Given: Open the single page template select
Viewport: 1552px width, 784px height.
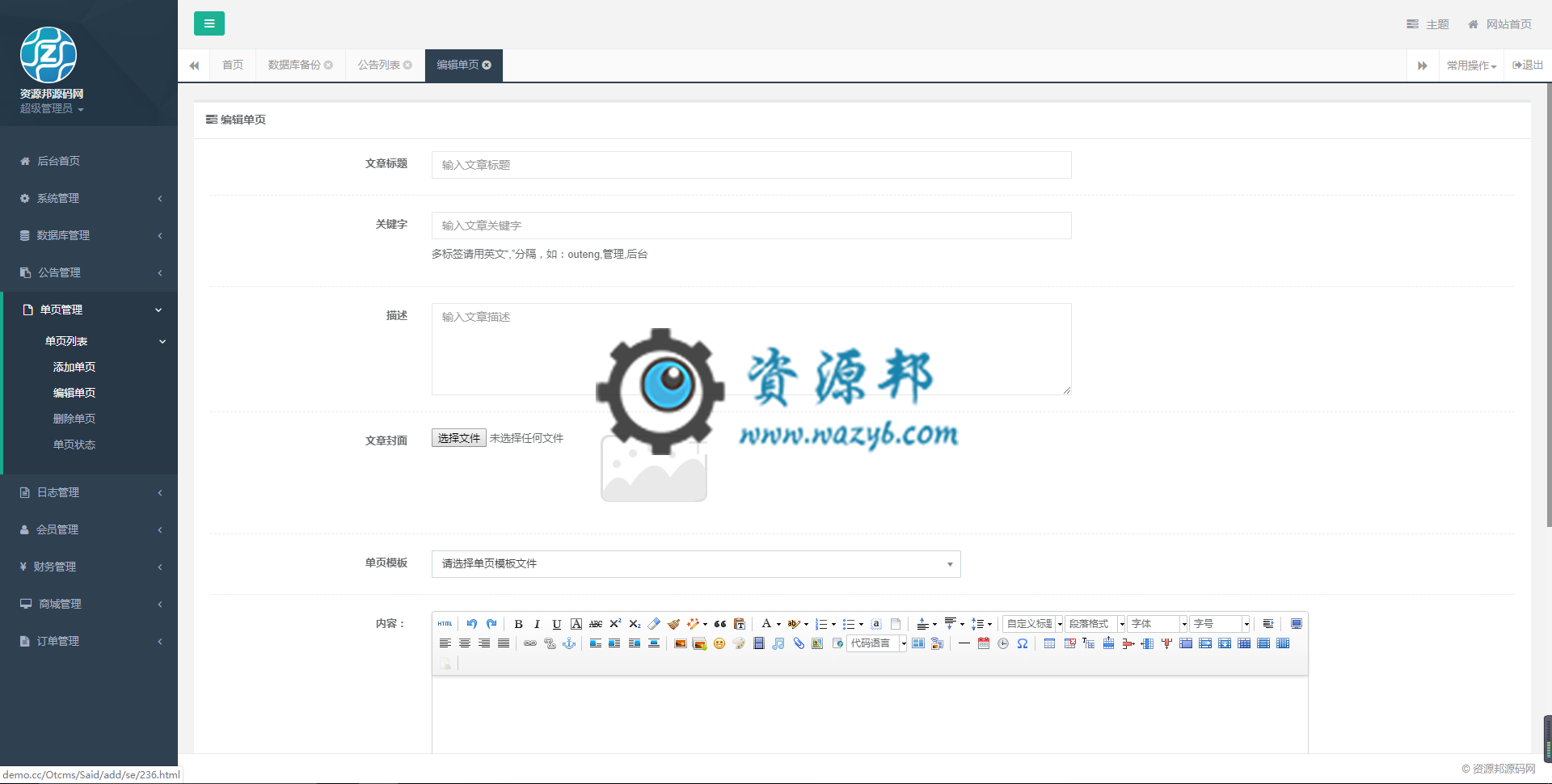Looking at the screenshot, I should (x=696, y=563).
